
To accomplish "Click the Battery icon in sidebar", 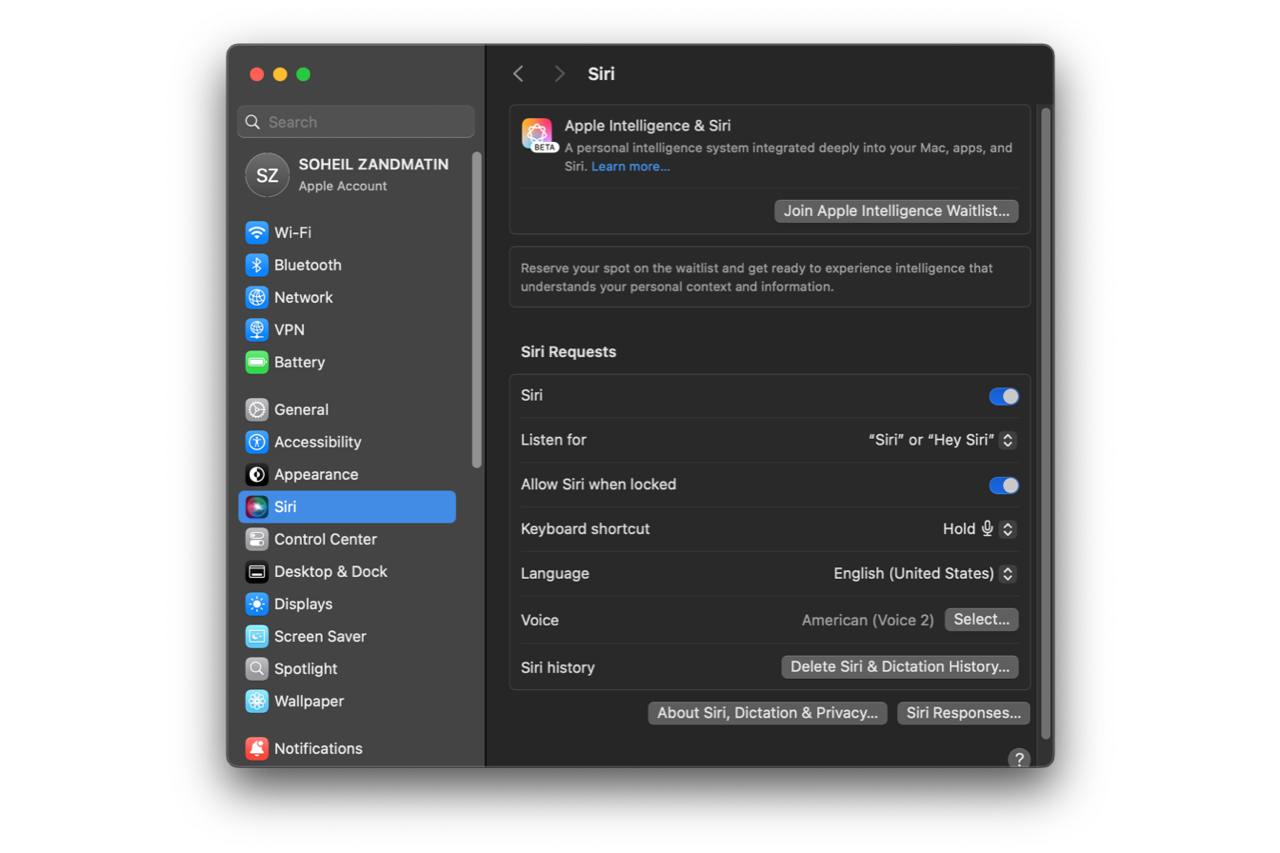I will coord(257,362).
